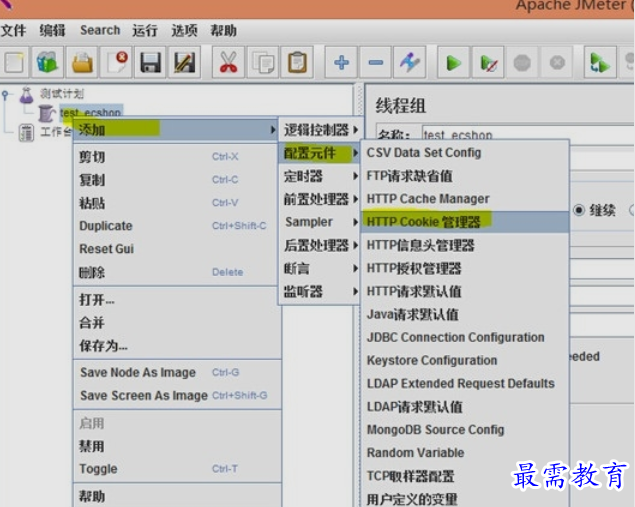Screen dimensions: 635x507
Task: Open the Sampler submenu
Action: point(320,222)
